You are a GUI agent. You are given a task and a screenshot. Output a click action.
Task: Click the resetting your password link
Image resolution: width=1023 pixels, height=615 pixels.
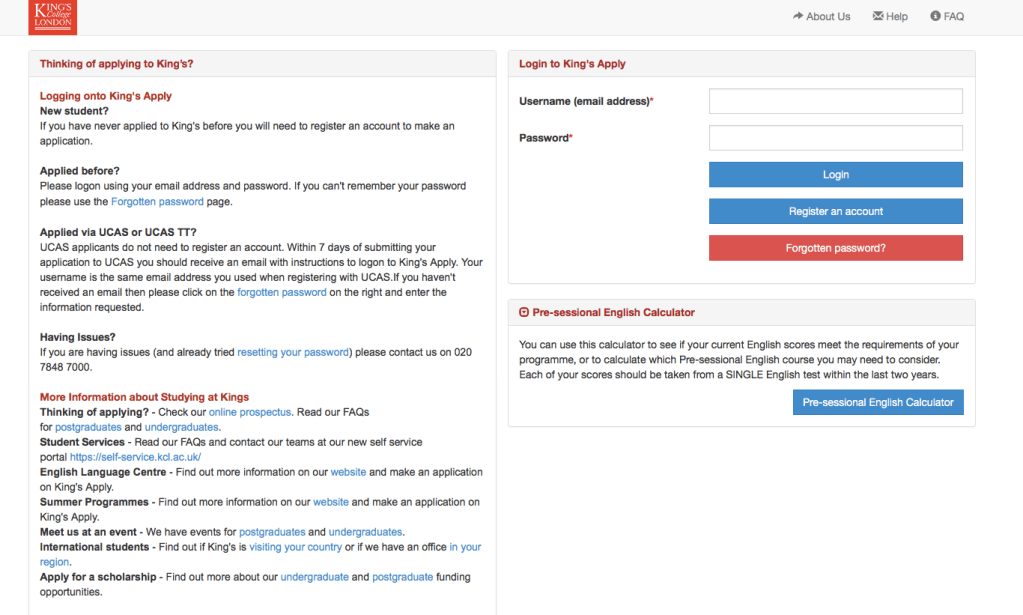pos(293,352)
